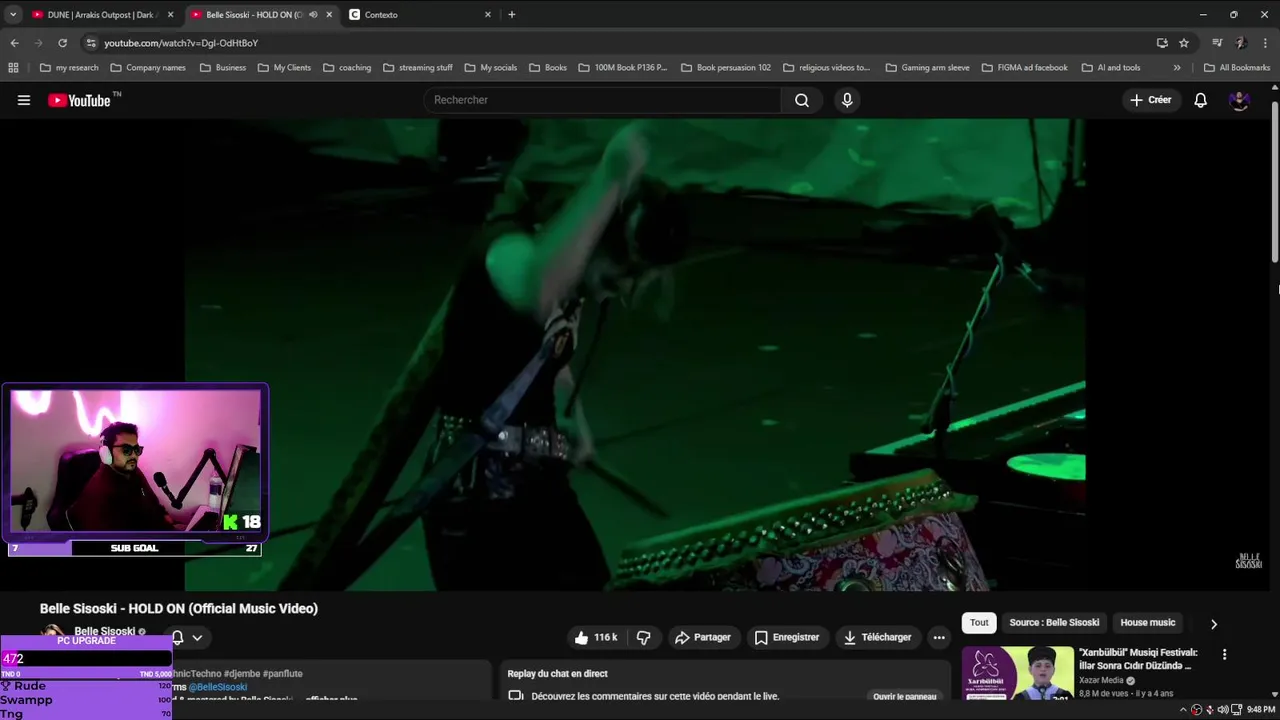Reload the current page

(x=62, y=43)
